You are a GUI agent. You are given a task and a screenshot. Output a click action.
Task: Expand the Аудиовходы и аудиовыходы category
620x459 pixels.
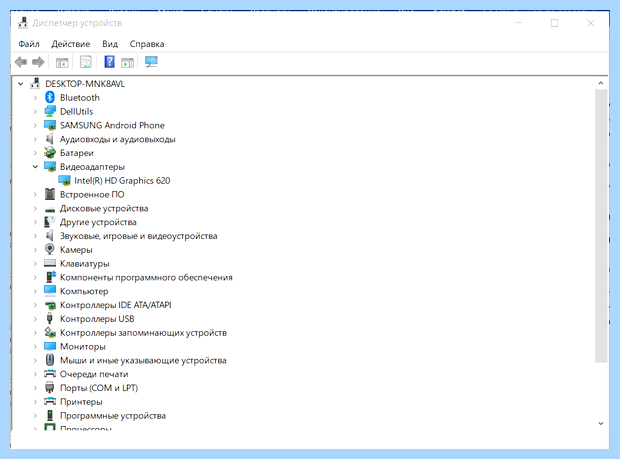(x=35, y=139)
